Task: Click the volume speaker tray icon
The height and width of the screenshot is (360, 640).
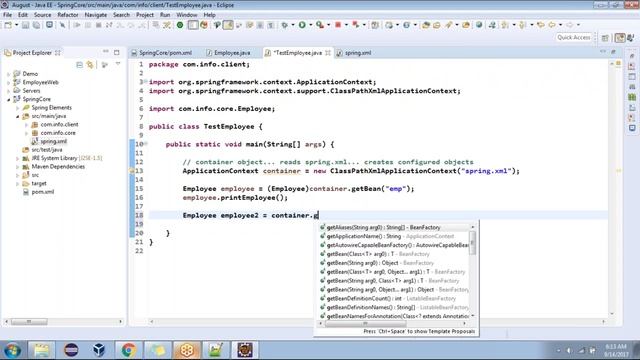Action: (569, 350)
